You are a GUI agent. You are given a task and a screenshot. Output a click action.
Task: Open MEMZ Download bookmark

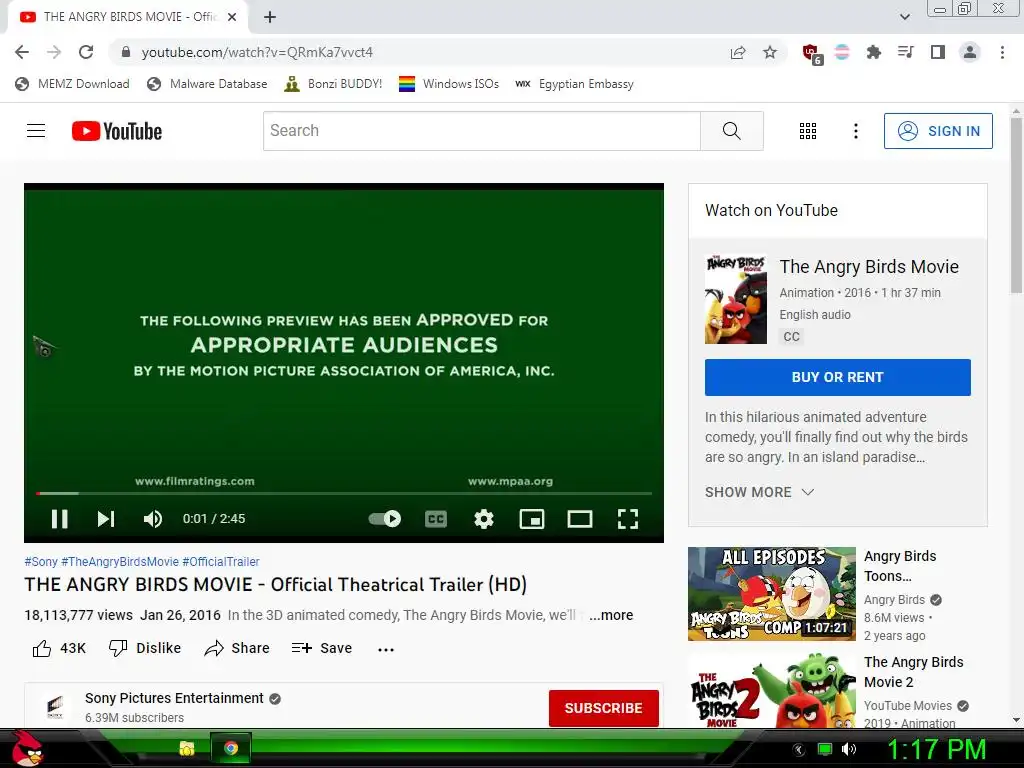[x=72, y=84]
